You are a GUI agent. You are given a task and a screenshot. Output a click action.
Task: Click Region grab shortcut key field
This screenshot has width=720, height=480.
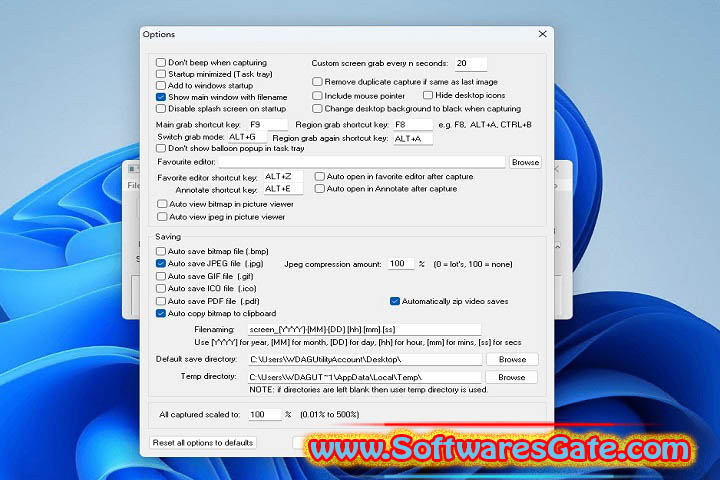click(413, 124)
